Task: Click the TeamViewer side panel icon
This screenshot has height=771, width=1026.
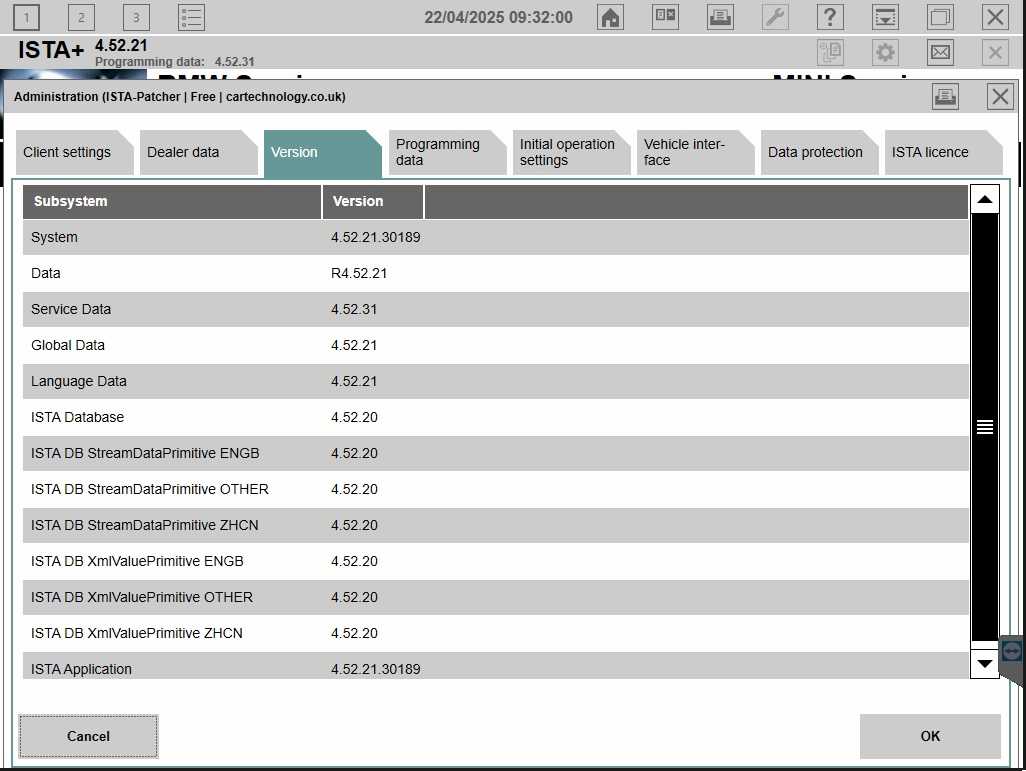Action: [1012, 652]
